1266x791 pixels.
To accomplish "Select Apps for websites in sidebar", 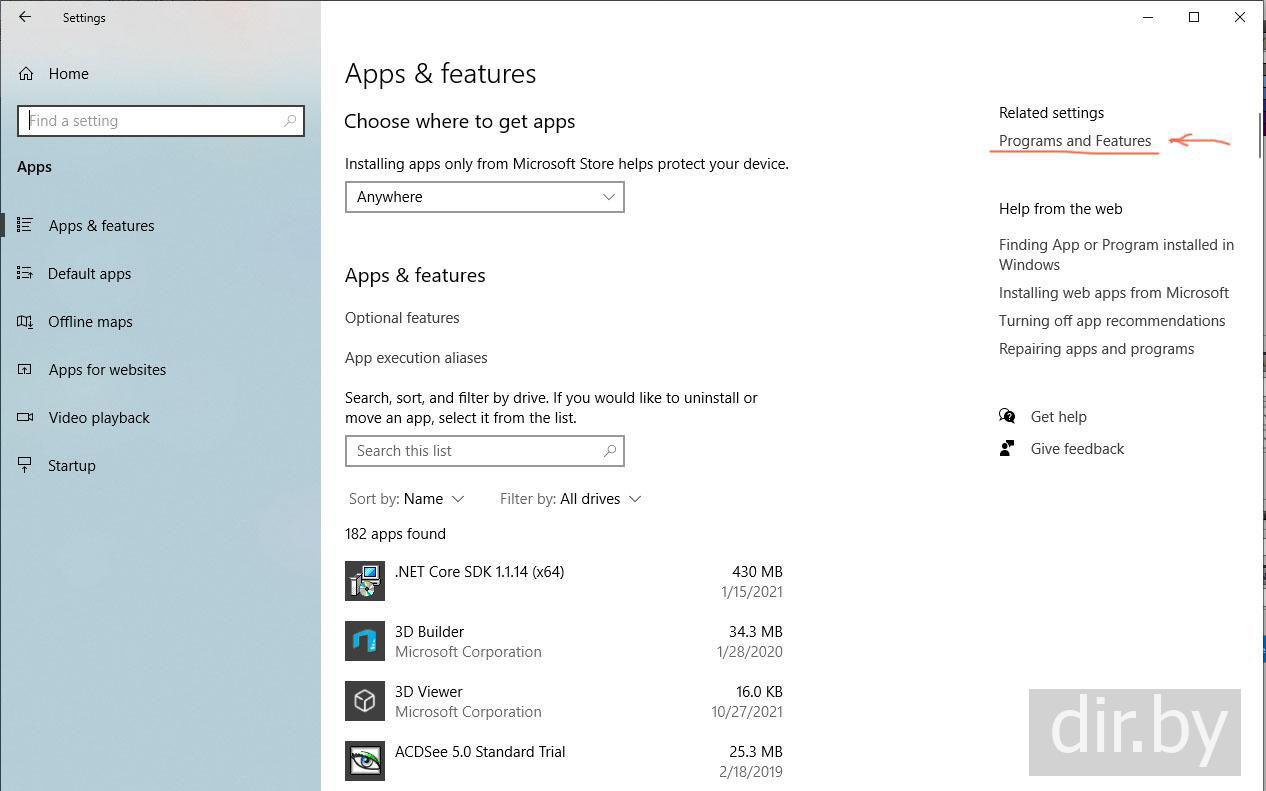I will point(107,369).
